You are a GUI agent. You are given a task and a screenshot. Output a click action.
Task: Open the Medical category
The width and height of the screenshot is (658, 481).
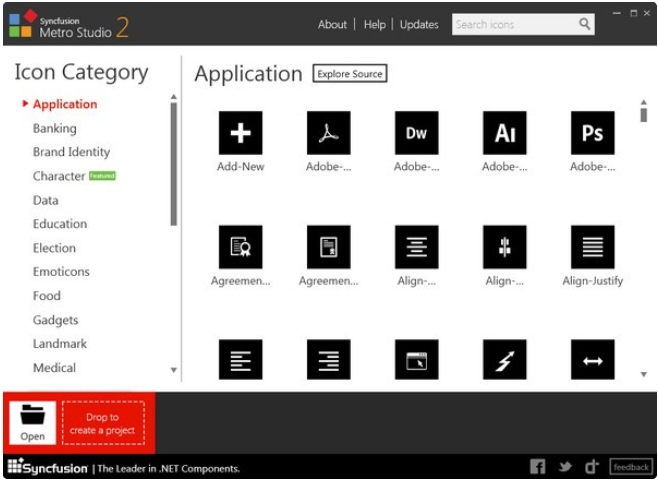click(x=55, y=368)
